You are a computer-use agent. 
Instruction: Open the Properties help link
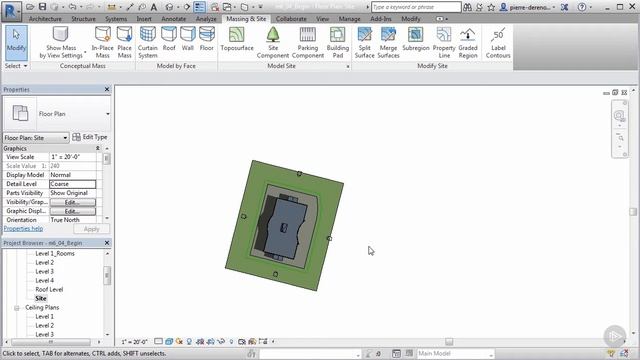pyautogui.click(x=23, y=229)
